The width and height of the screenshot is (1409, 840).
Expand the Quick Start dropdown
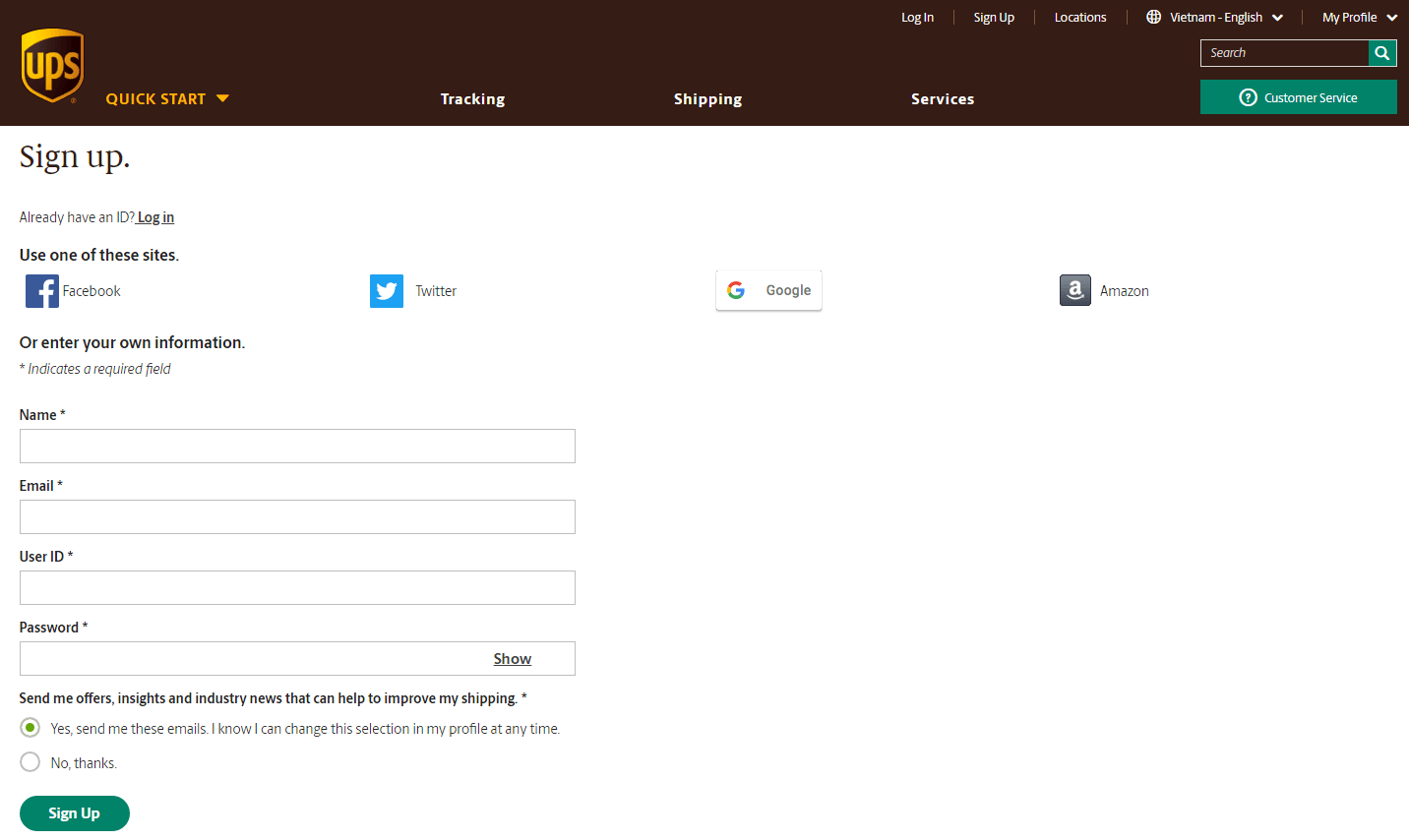167,98
